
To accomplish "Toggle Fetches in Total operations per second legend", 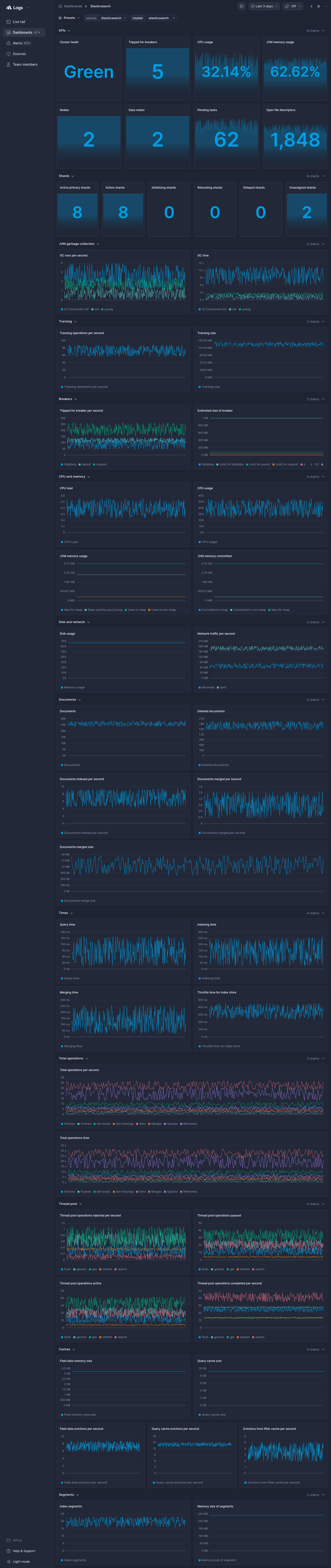I will pyautogui.click(x=68, y=1124).
